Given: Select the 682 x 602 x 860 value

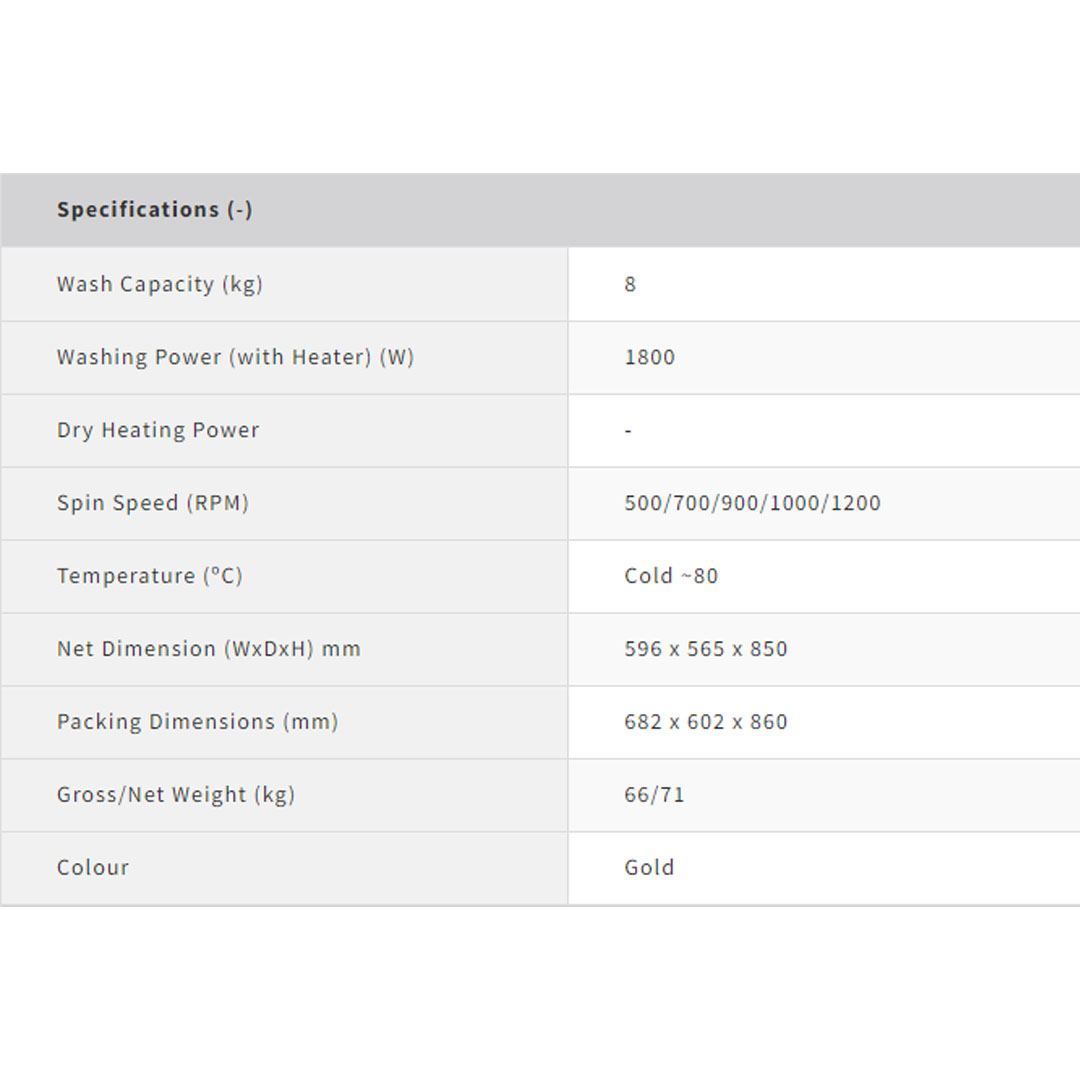Looking at the screenshot, I should point(706,722).
